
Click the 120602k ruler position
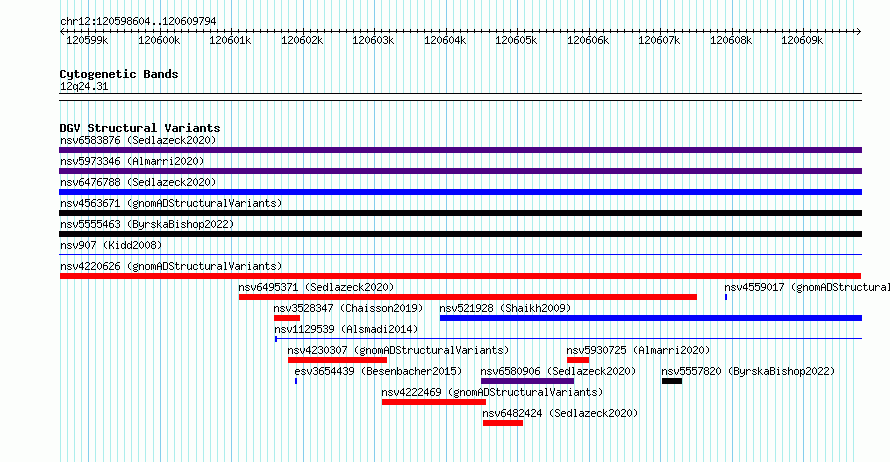302,40
